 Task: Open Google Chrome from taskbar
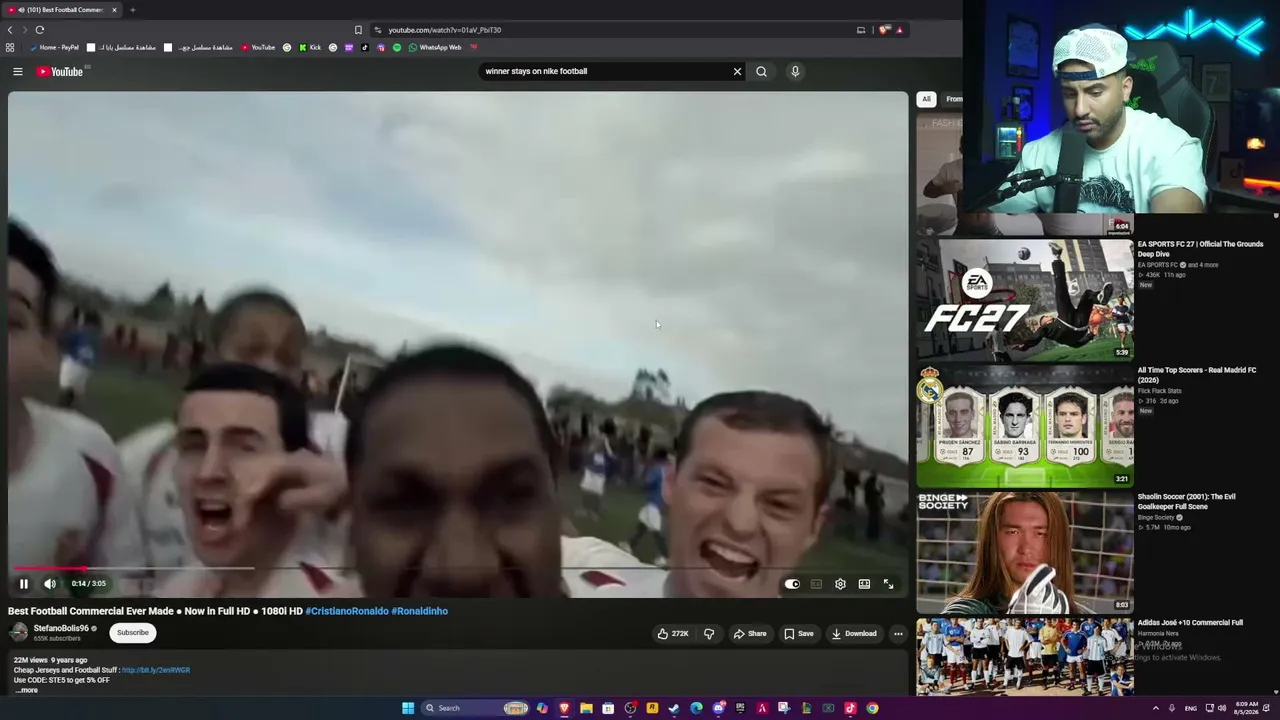(x=872, y=708)
